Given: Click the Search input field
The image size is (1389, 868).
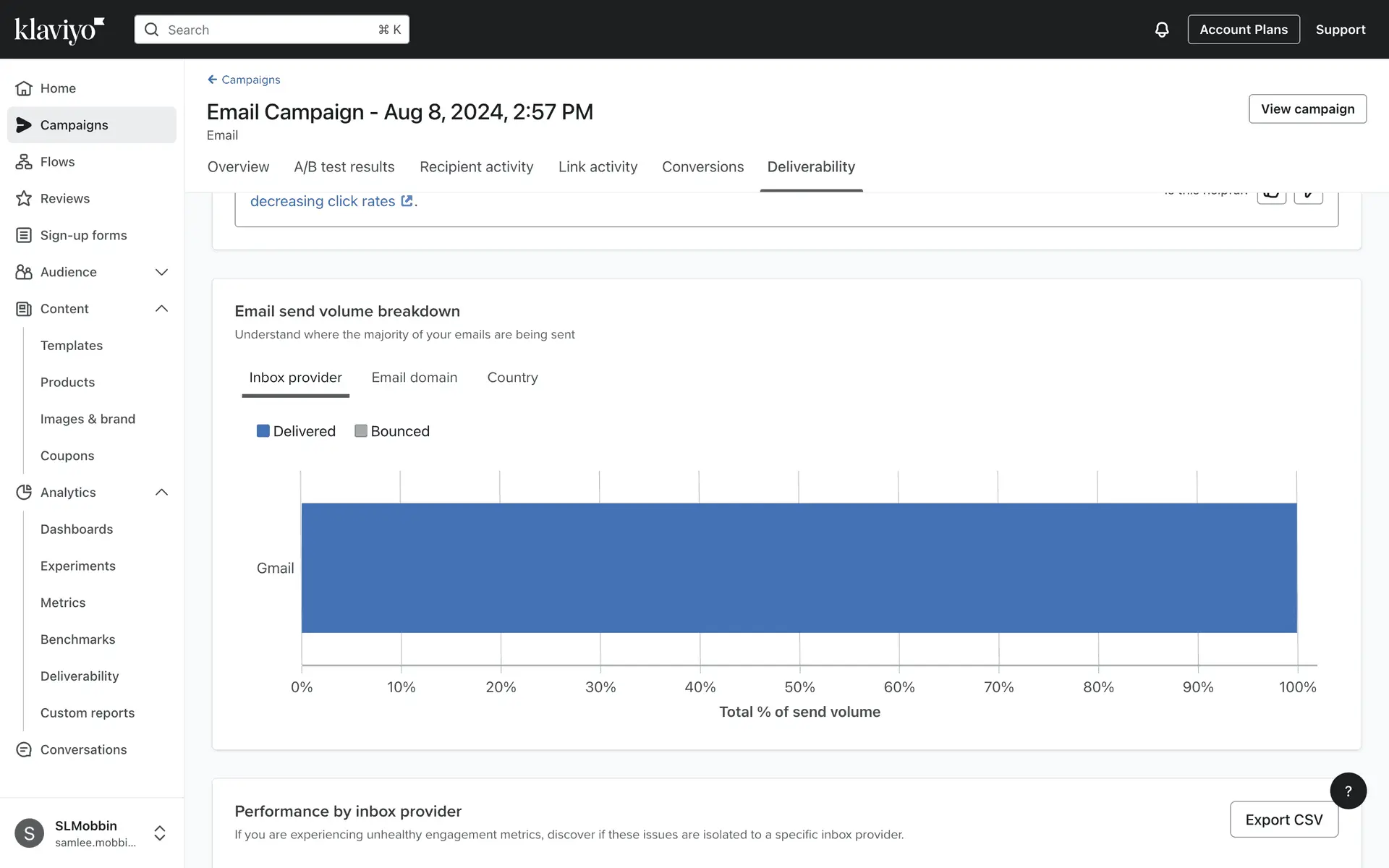Looking at the screenshot, I should pyautogui.click(x=271, y=30).
